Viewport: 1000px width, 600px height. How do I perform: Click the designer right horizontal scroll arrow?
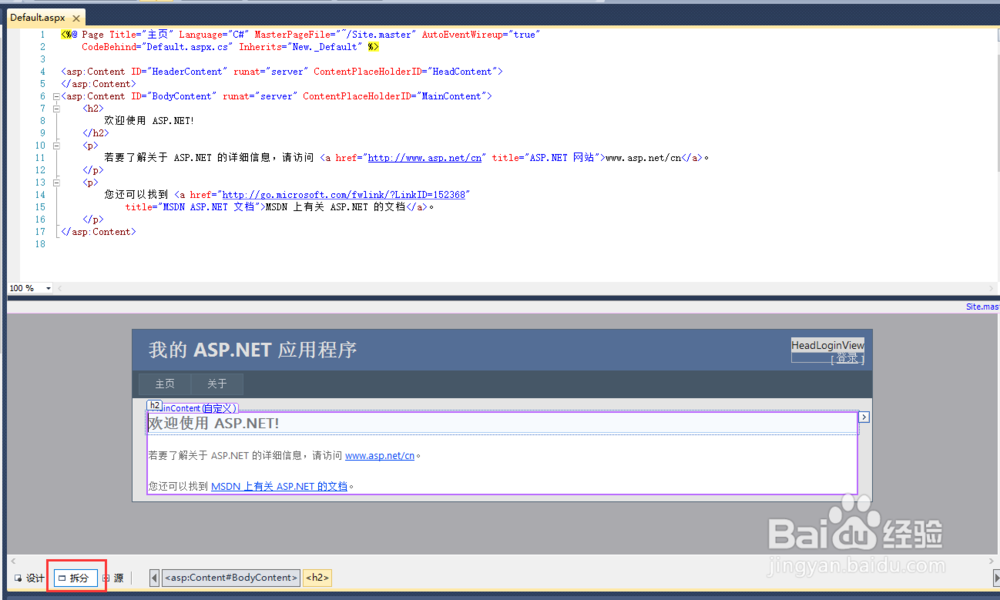[991, 561]
